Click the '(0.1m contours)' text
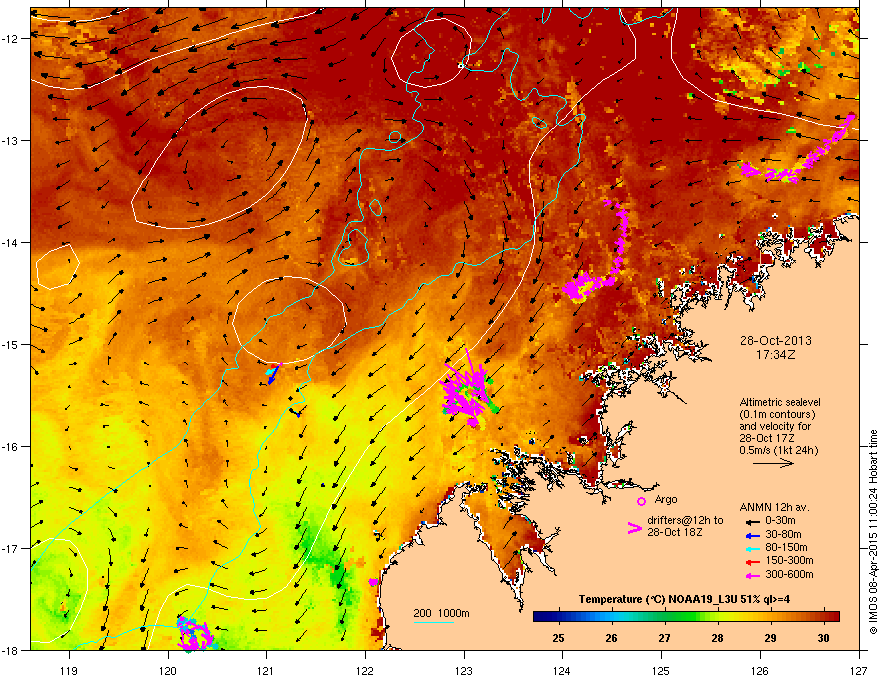This screenshot has width=880, height=680. pyautogui.click(x=777, y=415)
